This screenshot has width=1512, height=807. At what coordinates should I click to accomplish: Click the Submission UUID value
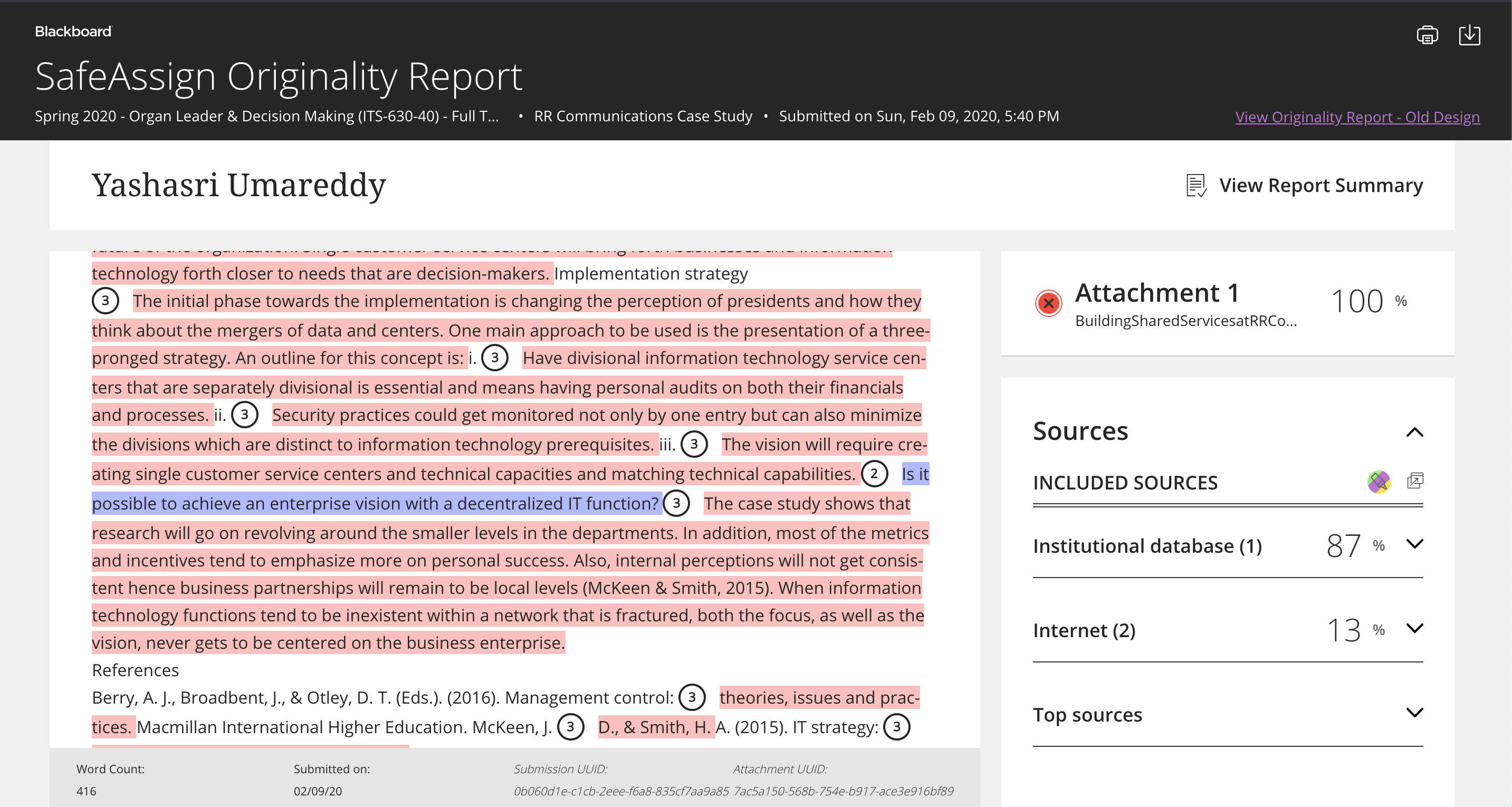(621, 791)
